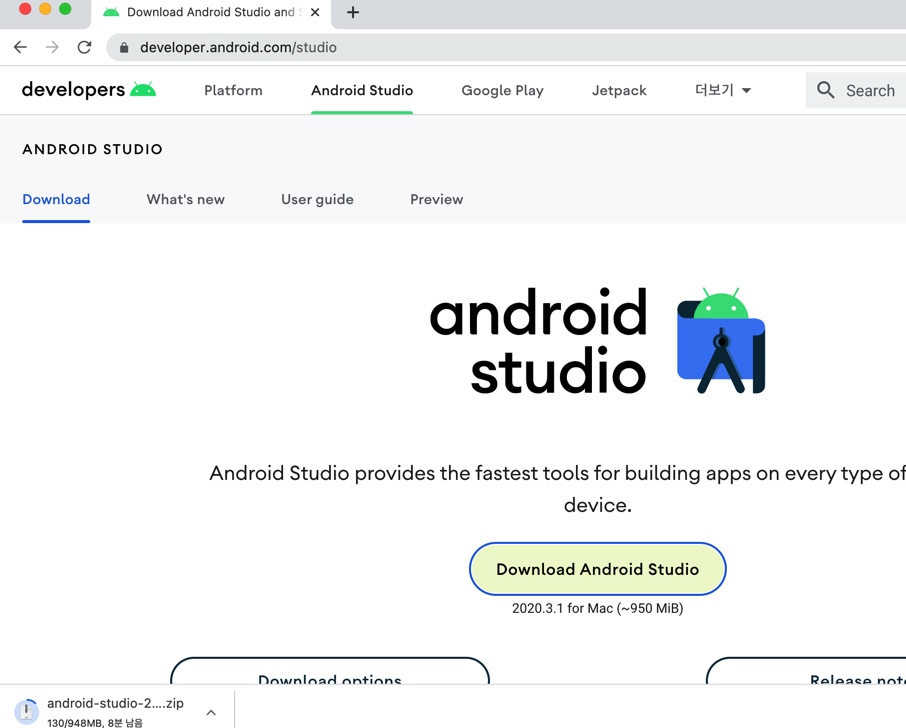This screenshot has height=728, width=906.
Task: Reload the page with the refresh icon
Action: (84, 47)
